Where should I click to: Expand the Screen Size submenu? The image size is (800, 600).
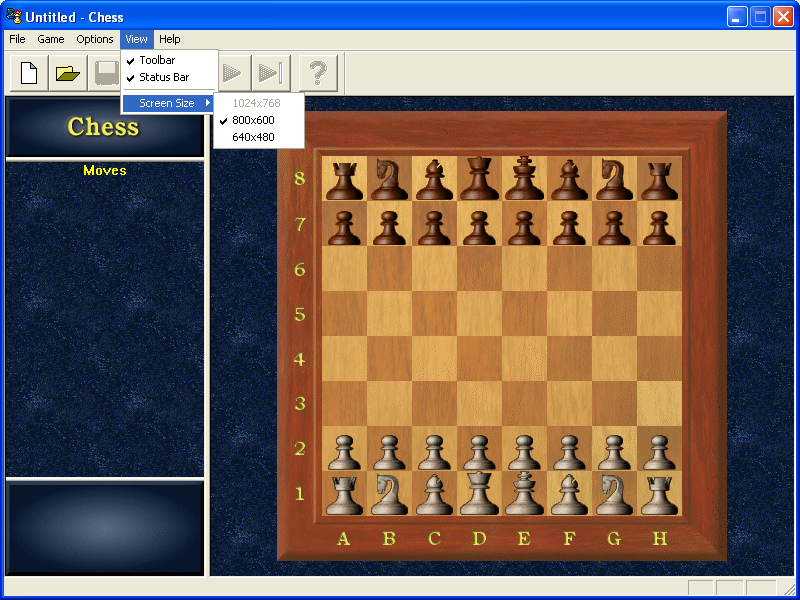tap(167, 102)
